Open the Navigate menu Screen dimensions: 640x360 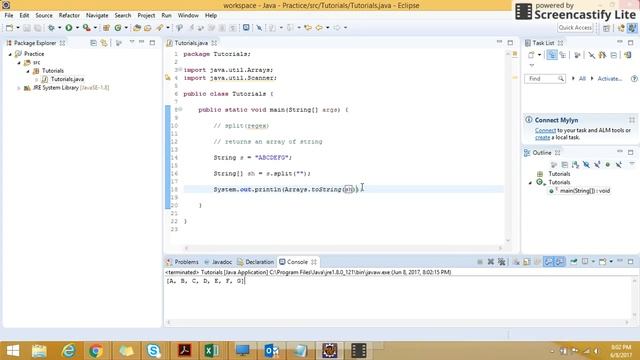pyautogui.click(x=97, y=15)
